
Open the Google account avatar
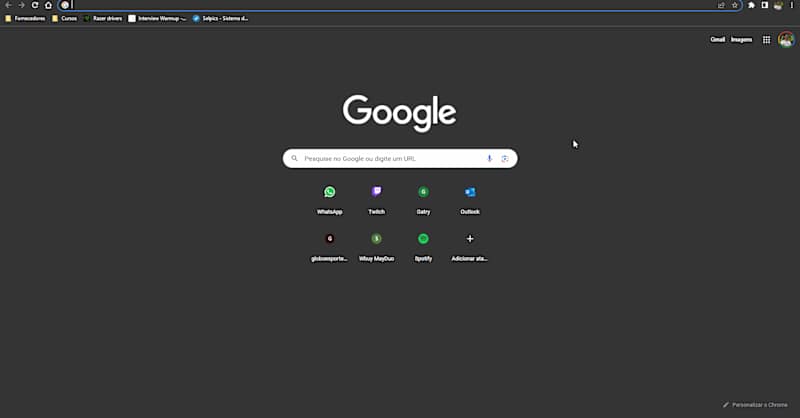[x=786, y=39]
